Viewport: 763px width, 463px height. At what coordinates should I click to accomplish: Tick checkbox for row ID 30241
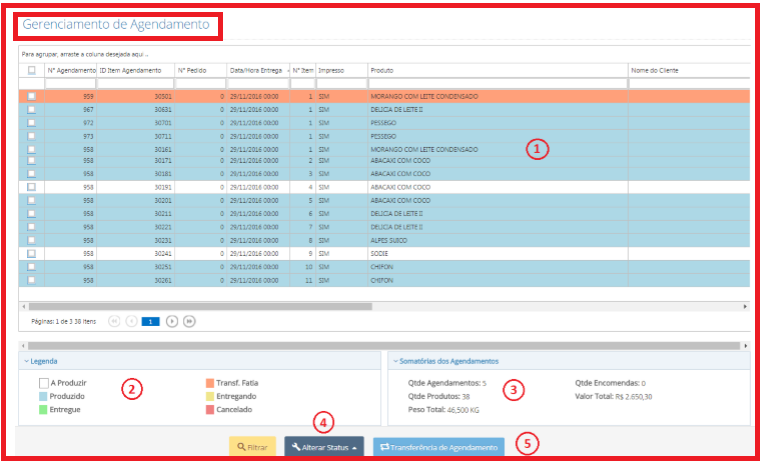[32, 254]
